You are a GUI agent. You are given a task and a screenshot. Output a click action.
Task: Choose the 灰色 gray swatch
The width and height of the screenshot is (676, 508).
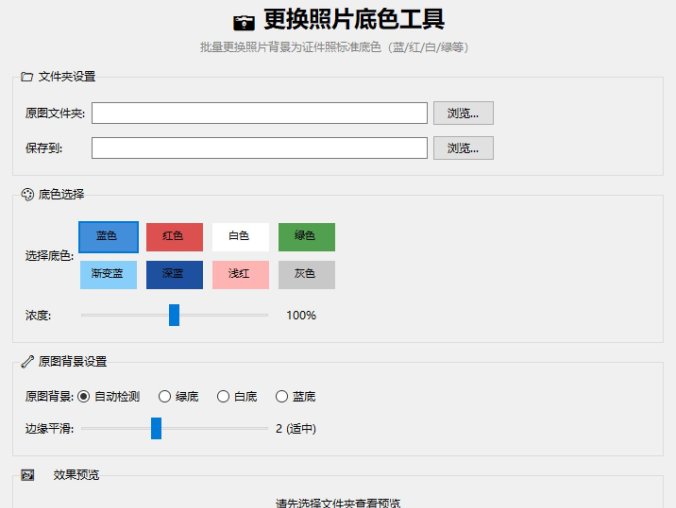tap(307, 274)
